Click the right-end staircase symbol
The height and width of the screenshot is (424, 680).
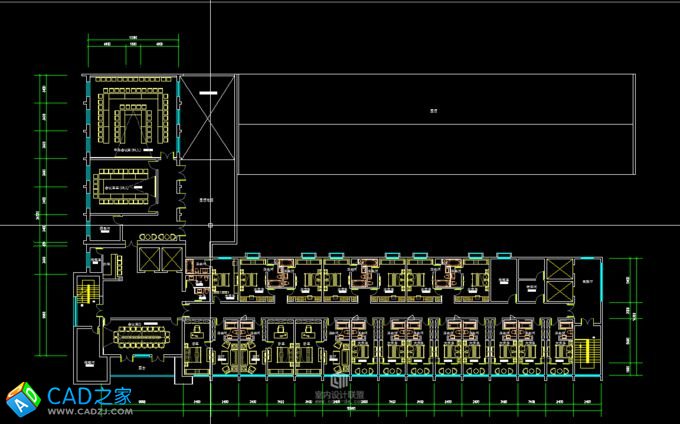click(586, 351)
